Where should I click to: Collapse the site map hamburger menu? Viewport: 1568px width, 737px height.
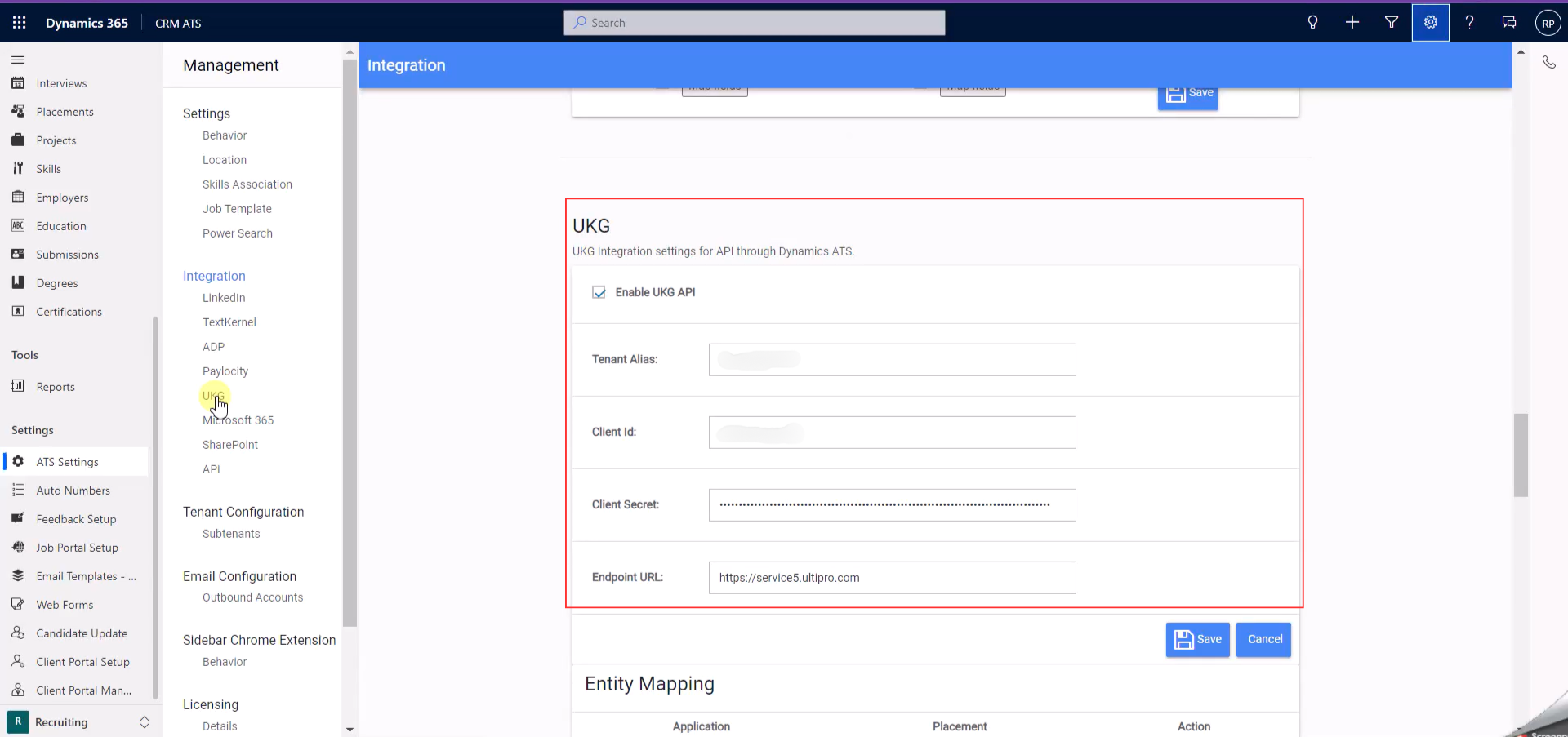[x=18, y=60]
